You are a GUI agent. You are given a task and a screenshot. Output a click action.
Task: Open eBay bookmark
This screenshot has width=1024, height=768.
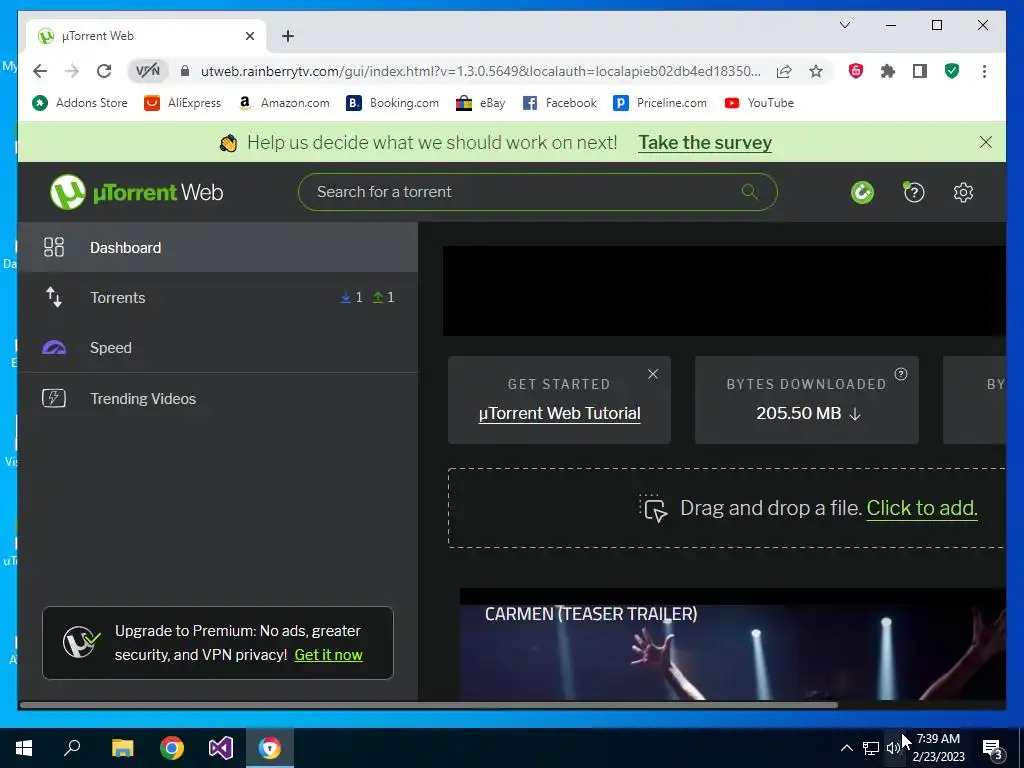[481, 103]
